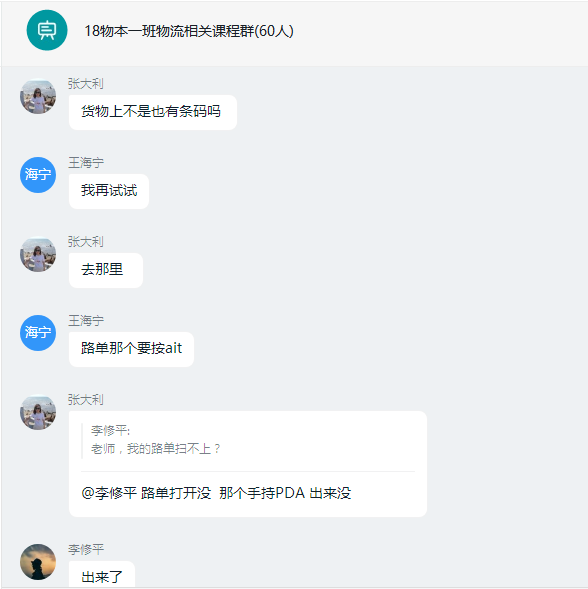Select the message bubble 货物上不是也有条码吗
This screenshot has width=588, height=589.
coord(153,112)
